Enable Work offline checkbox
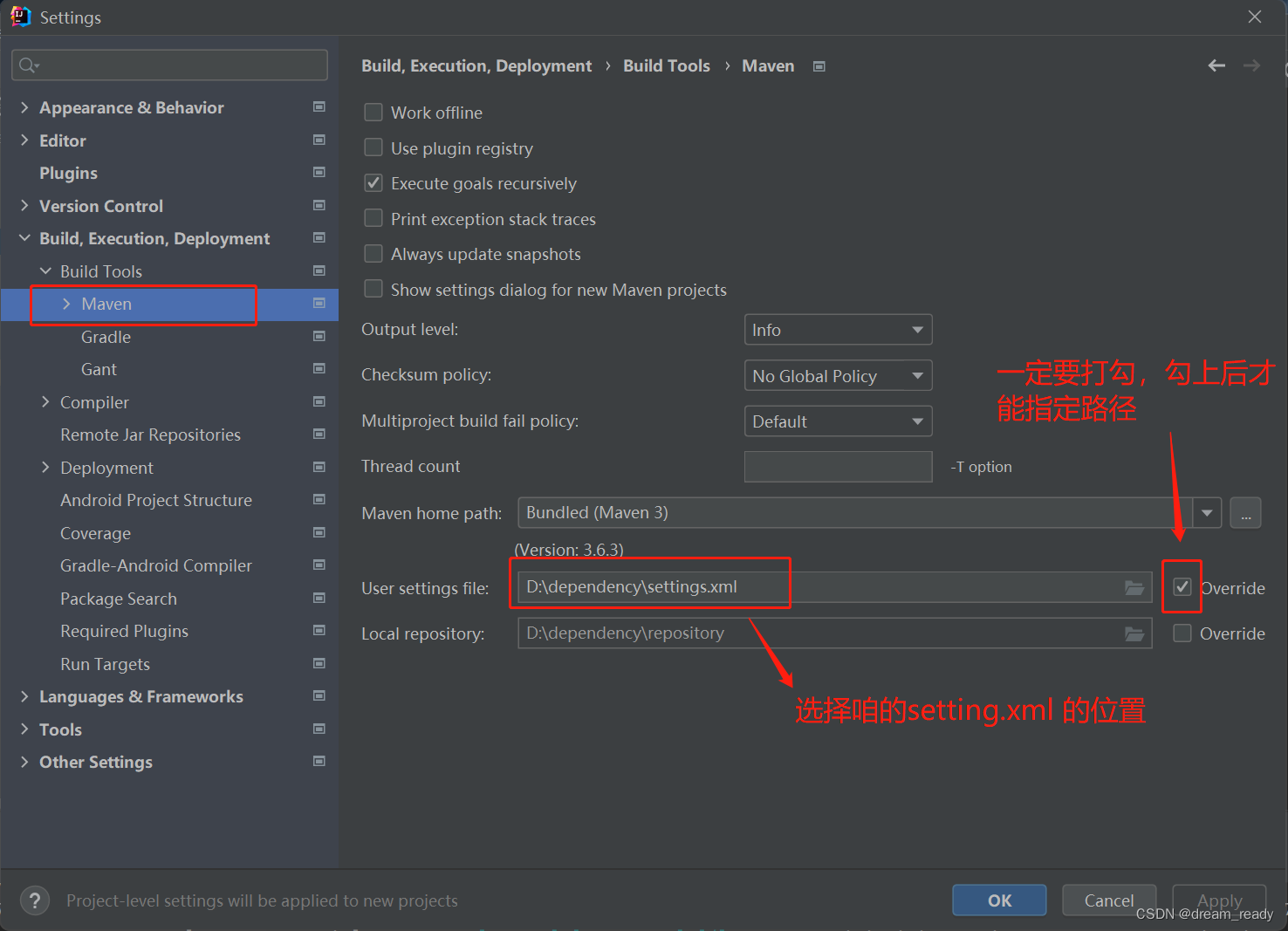 [x=373, y=113]
